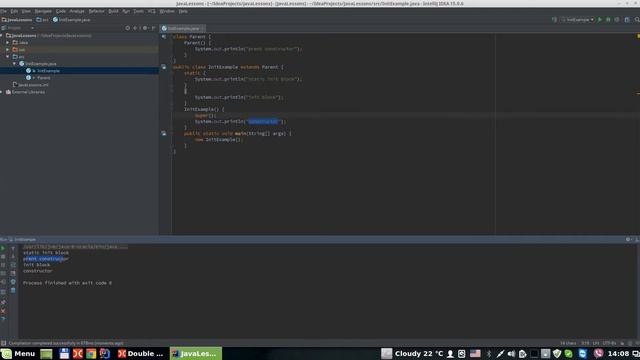The image size is (640, 360).
Task: Click Make Project icon in main toolbar
Action: pos(554,20)
